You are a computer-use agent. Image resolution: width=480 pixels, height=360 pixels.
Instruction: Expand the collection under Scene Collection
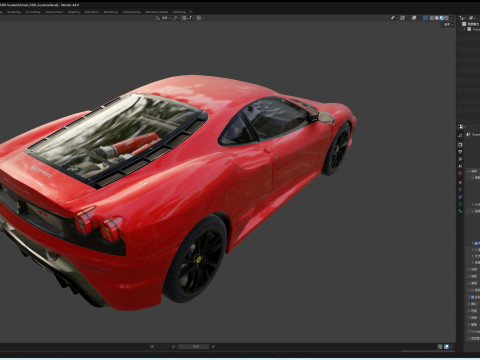pos(464,29)
